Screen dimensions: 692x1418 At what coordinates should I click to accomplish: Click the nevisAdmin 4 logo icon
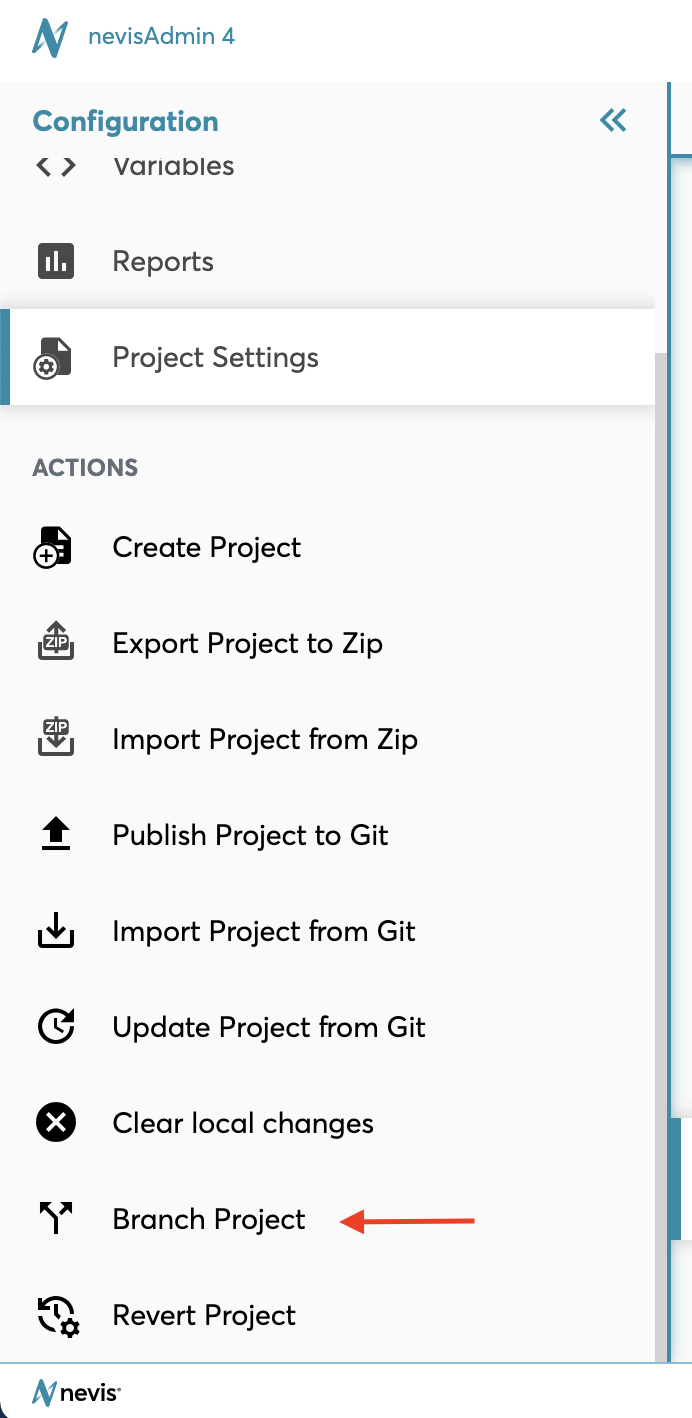pos(50,38)
